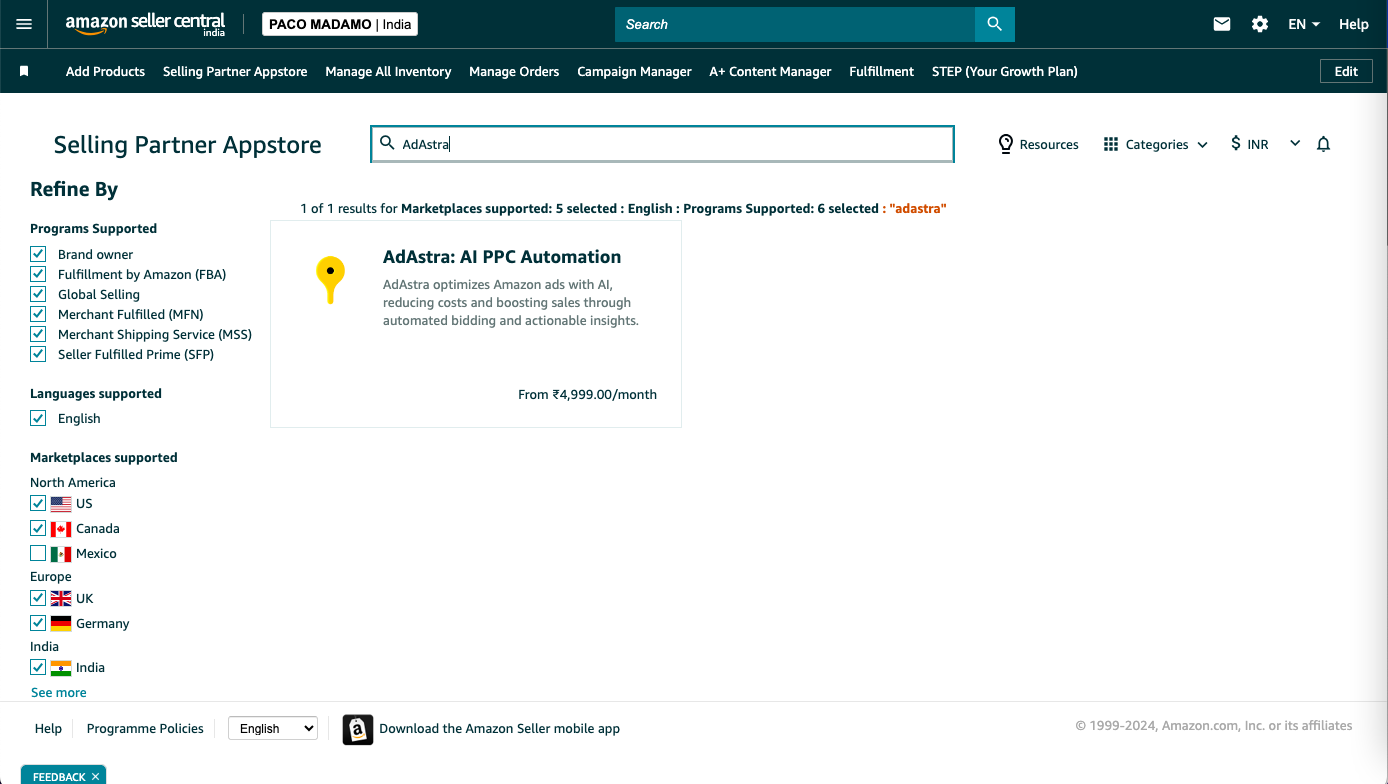Click the Amazon Seller Central logo
The height and width of the screenshot is (784, 1388).
coord(146,24)
